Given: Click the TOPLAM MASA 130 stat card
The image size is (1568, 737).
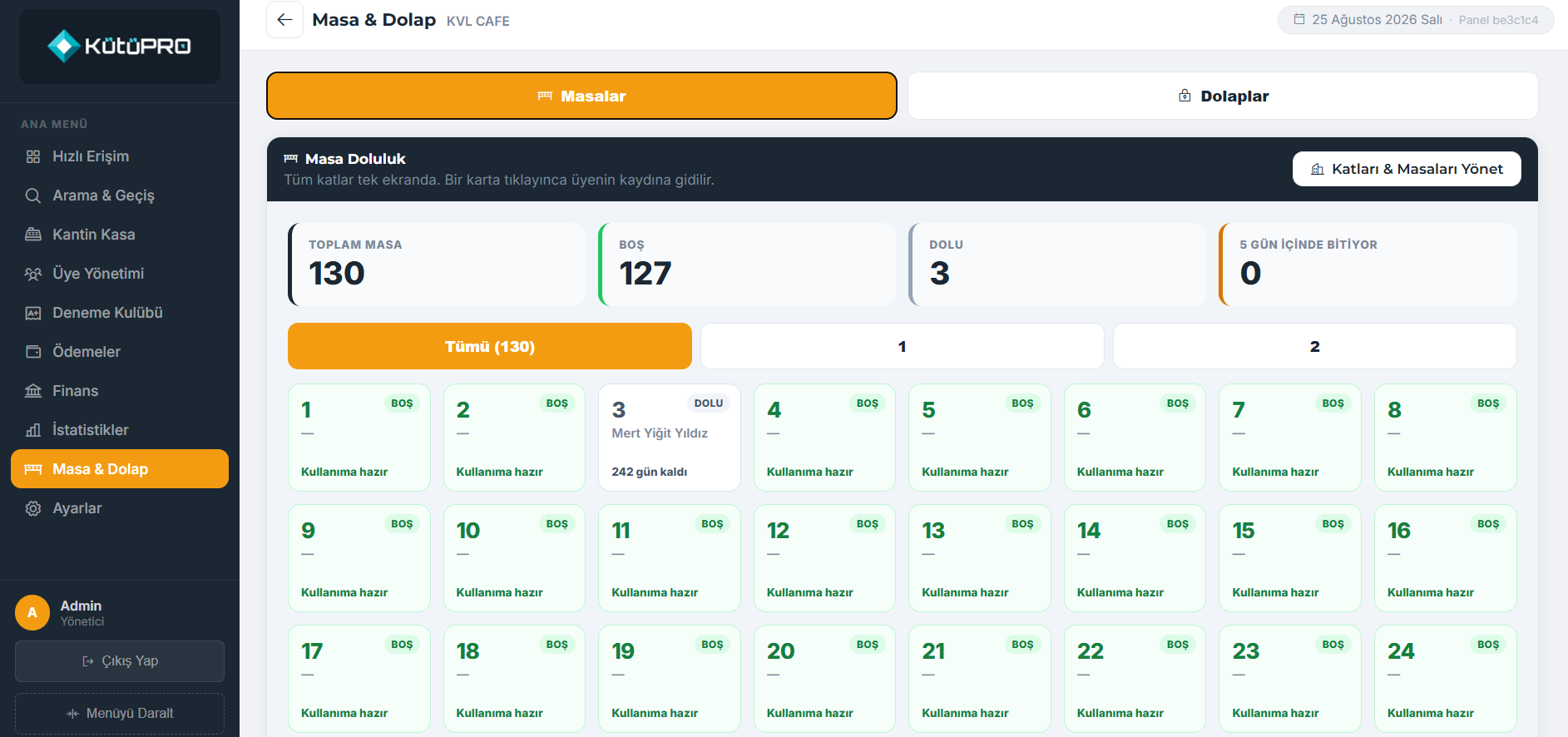Looking at the screenshot, I should (437, 265).
